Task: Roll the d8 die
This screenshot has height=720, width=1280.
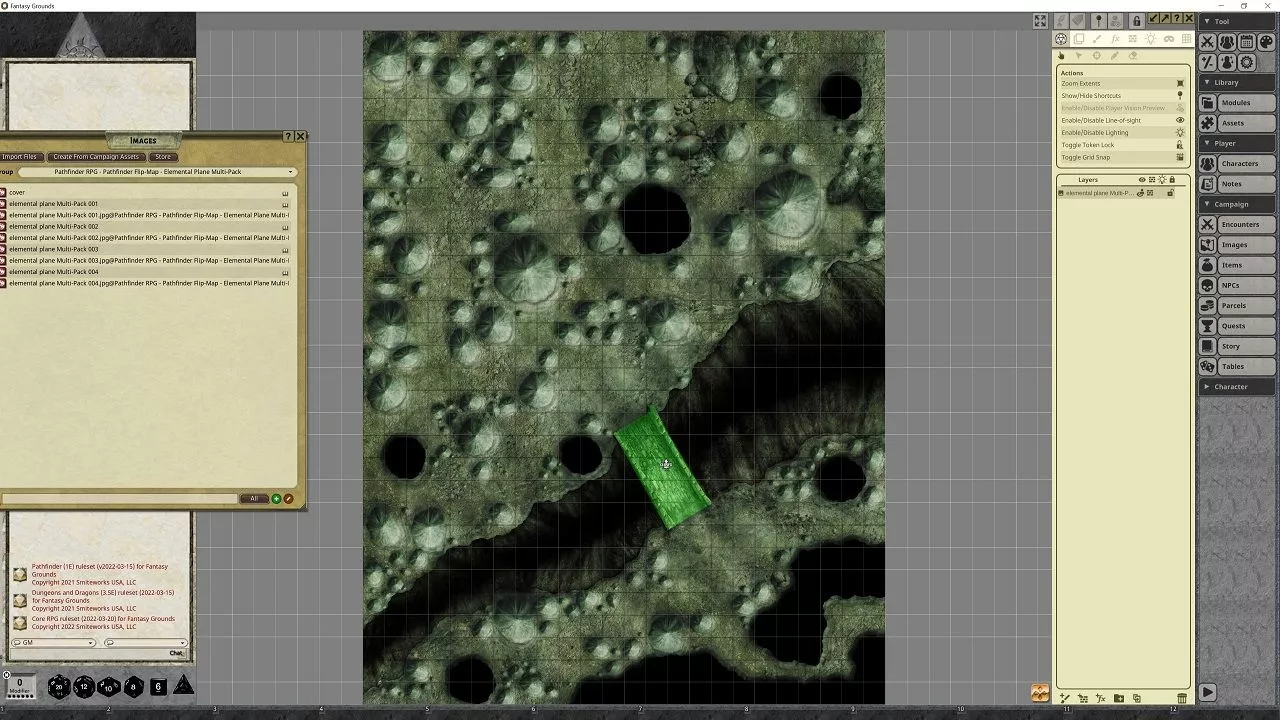Action: point(133,687)
